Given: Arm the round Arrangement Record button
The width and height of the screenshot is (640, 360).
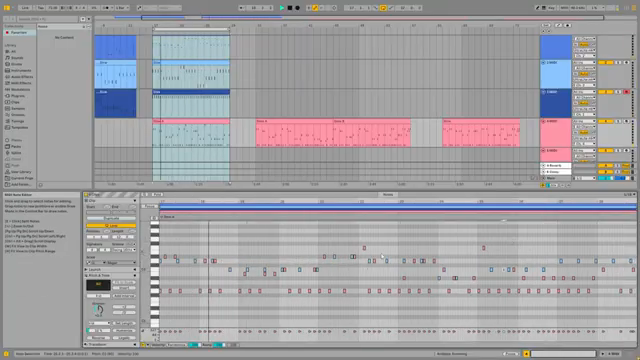Looking at the screenshot, I should pyautogui.click(x=298, y=8).
